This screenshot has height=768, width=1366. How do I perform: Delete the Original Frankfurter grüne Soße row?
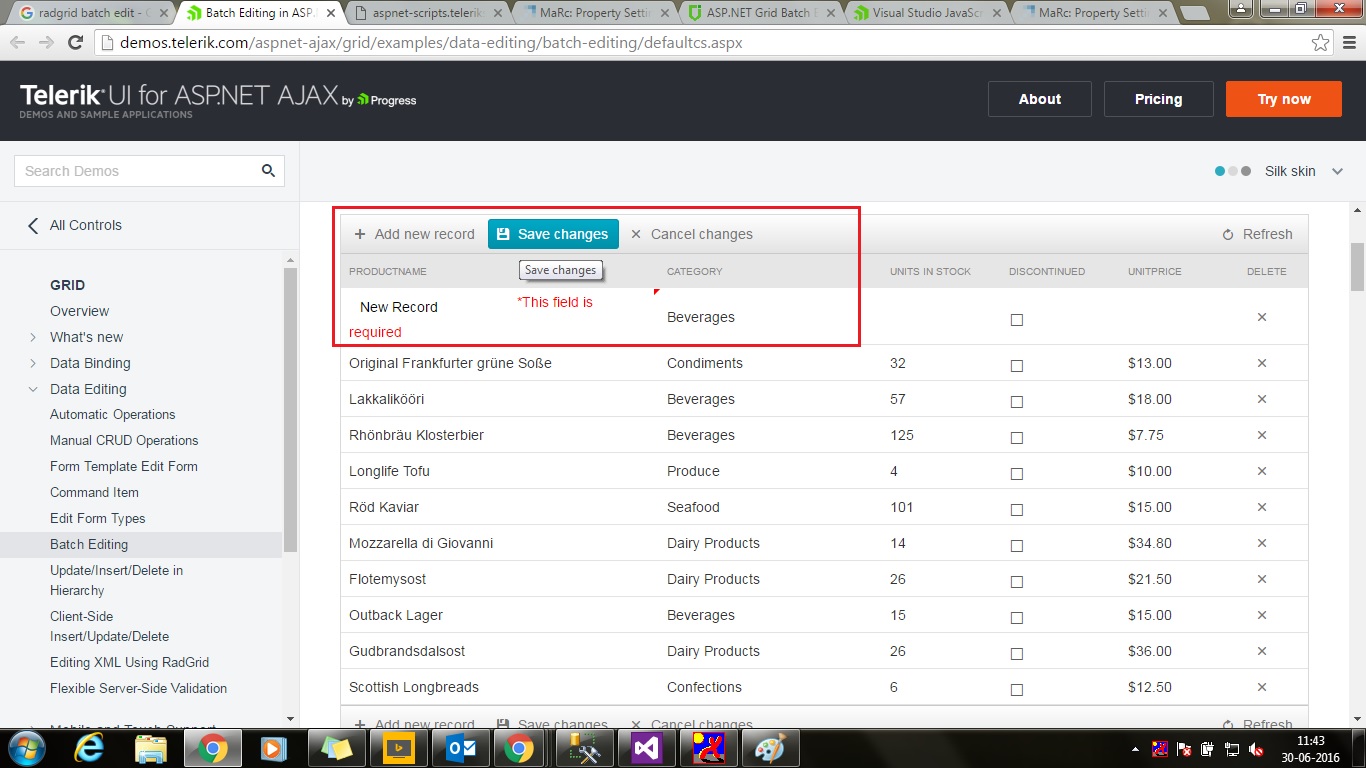(x=1262, y=363)
